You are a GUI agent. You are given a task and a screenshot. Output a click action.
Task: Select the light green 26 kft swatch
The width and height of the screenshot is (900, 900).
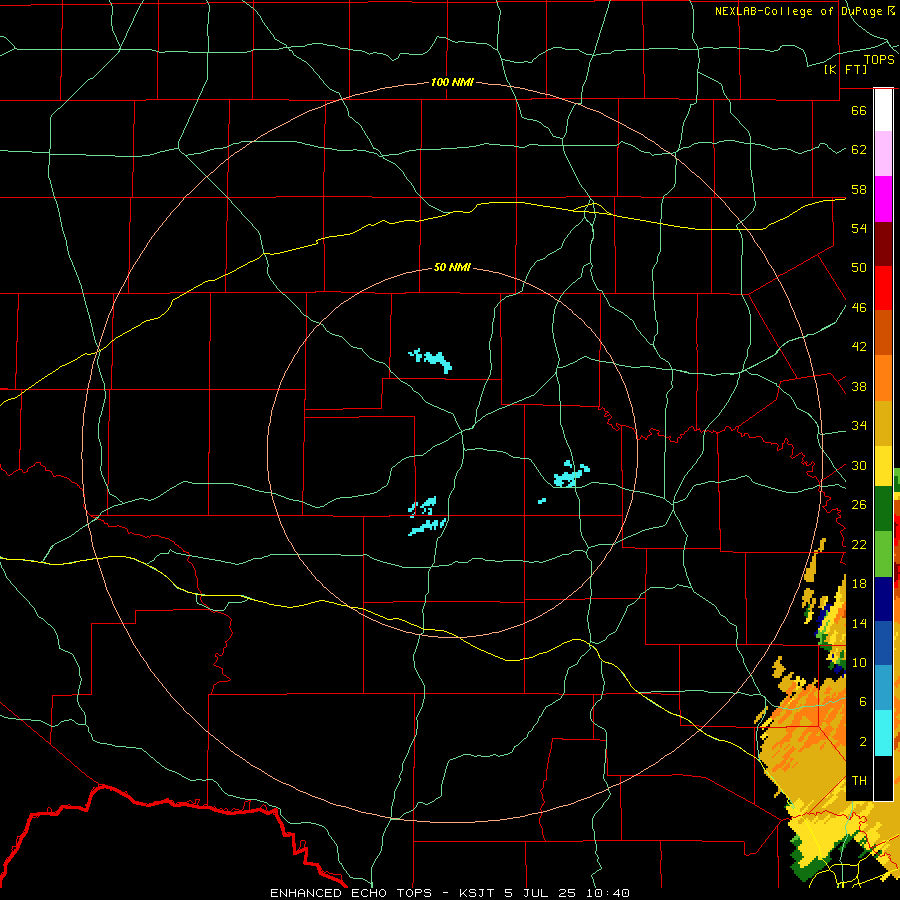pyautogui.click(x=883, y=554)
